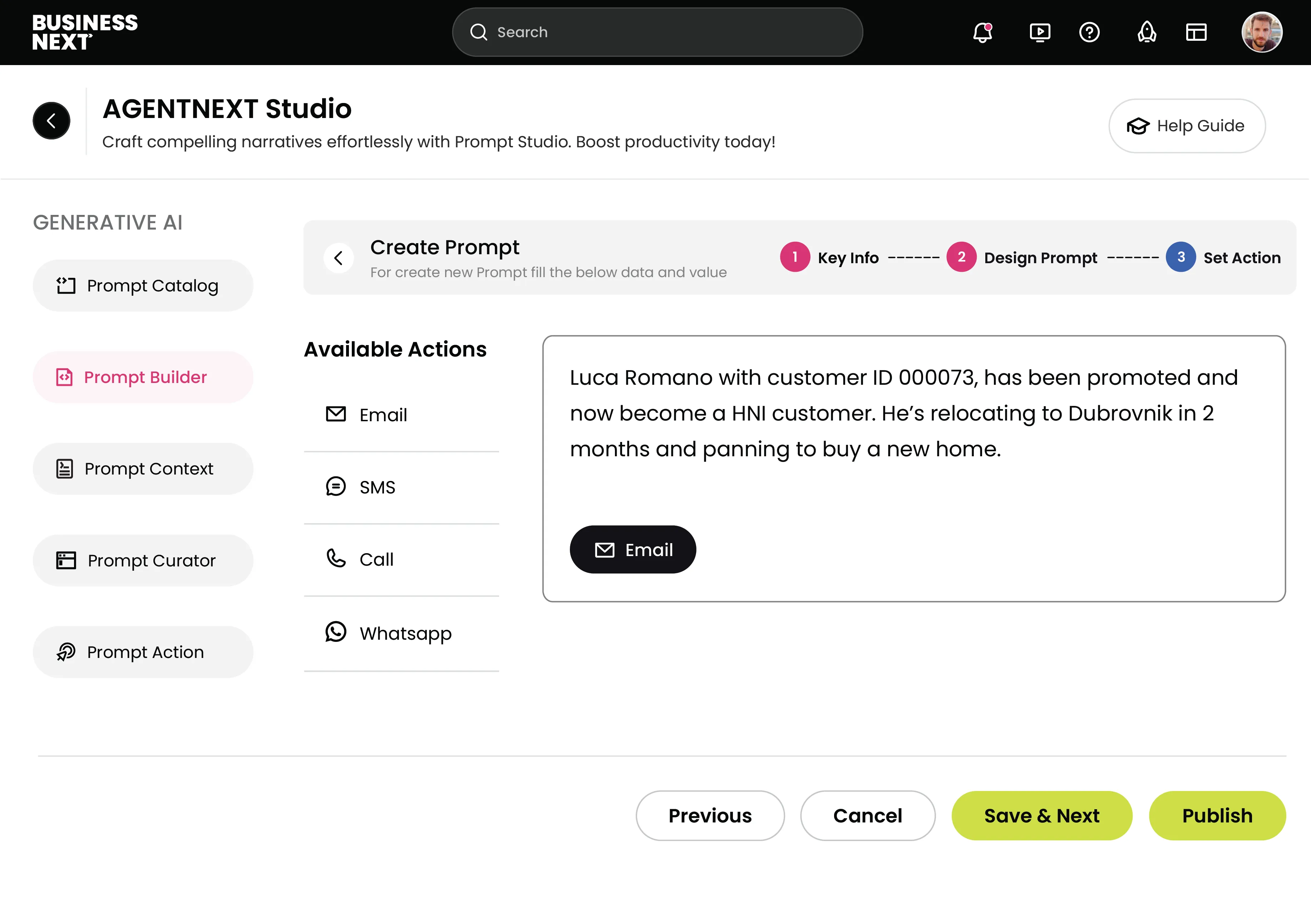Open the layout panel icon in top bar
Screen dimensions: 1311x924
click(x=1196, y=33)
